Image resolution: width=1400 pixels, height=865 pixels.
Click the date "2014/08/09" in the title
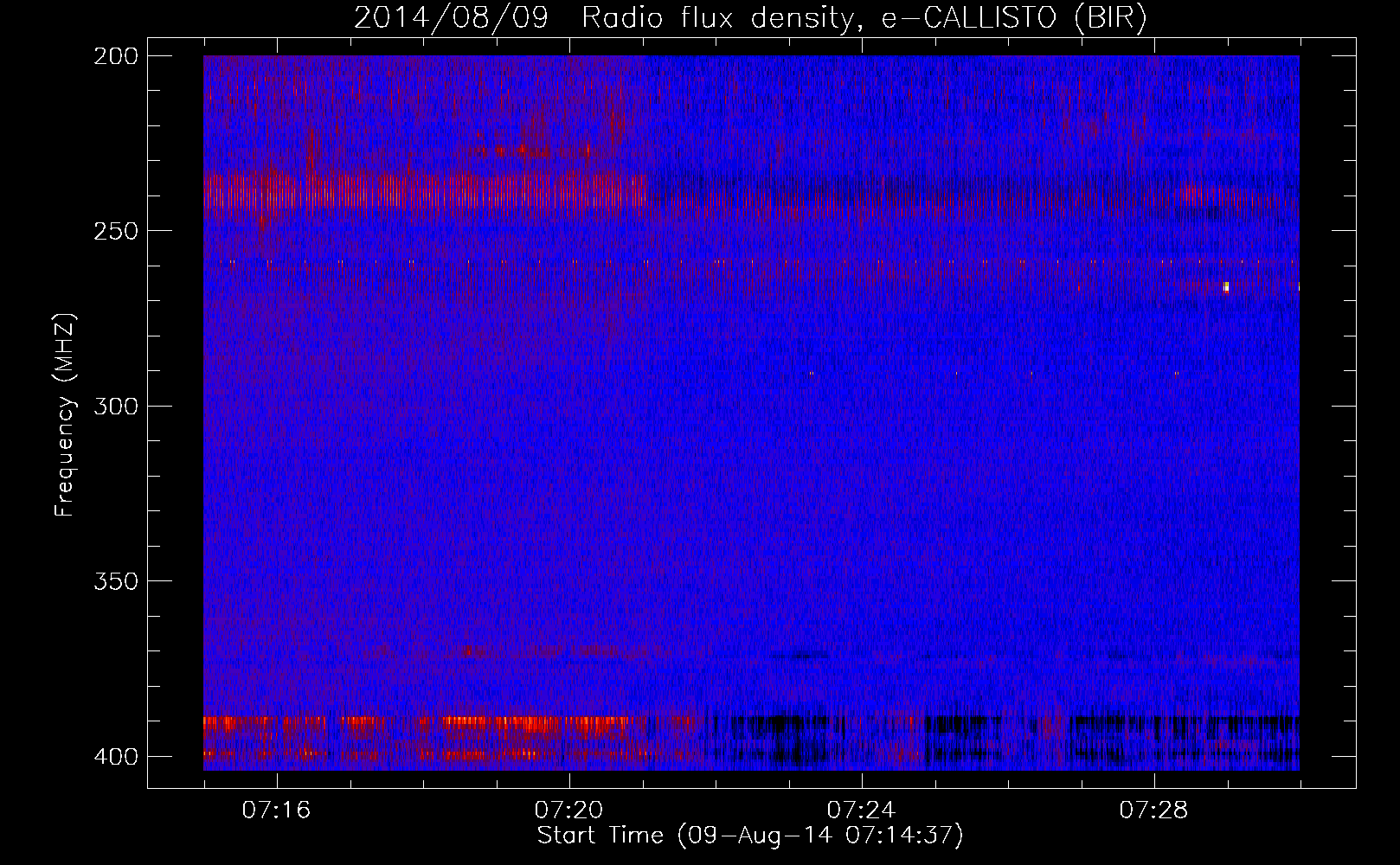(451, 18)
